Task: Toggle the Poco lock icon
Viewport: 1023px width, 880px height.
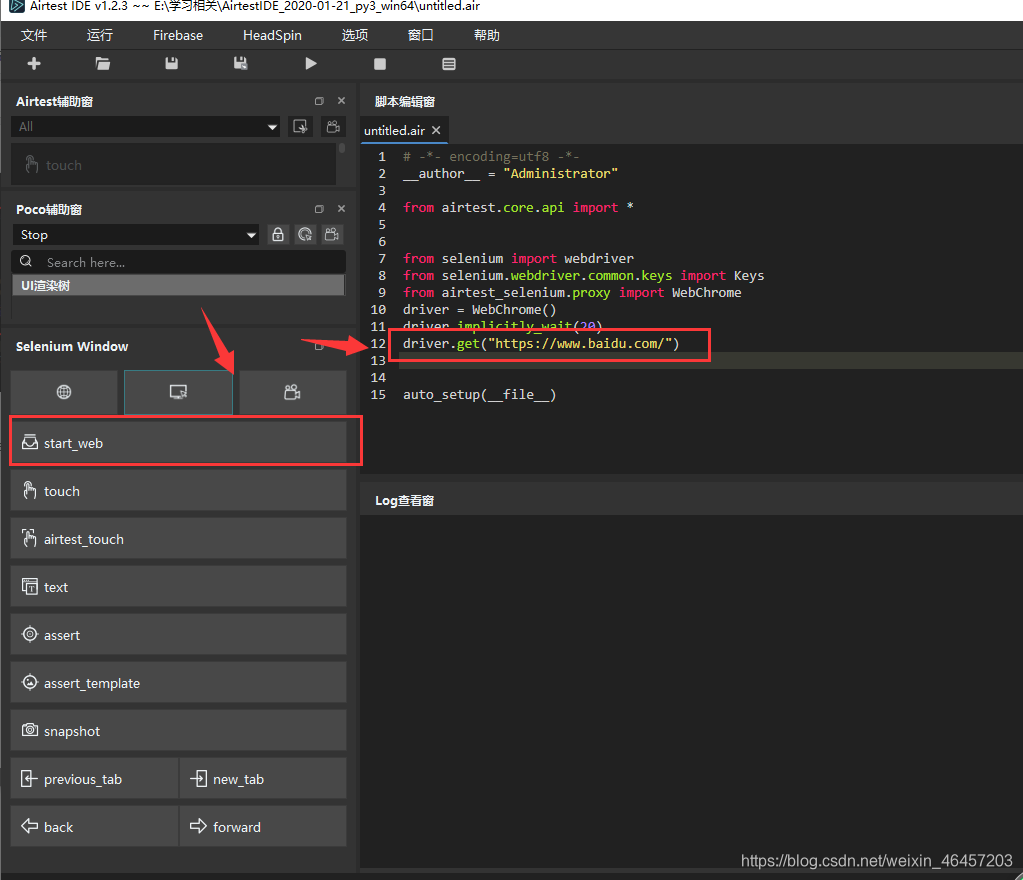Action: (278, 235)
